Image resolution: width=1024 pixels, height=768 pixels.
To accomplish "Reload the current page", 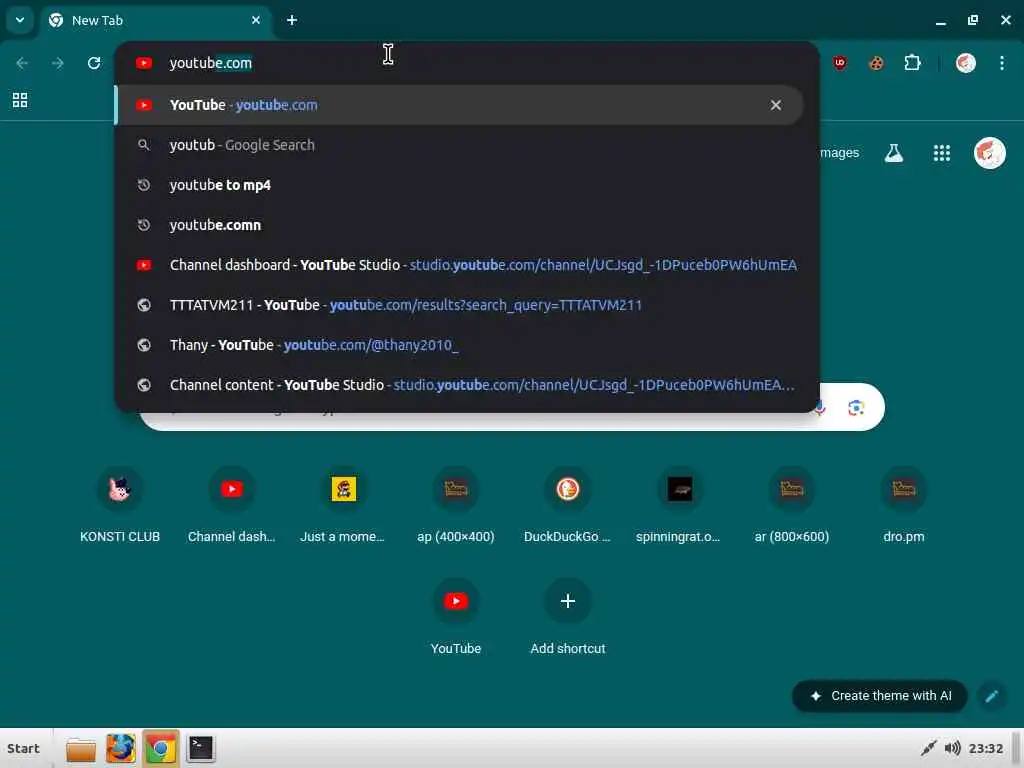I will click(94, 63).
